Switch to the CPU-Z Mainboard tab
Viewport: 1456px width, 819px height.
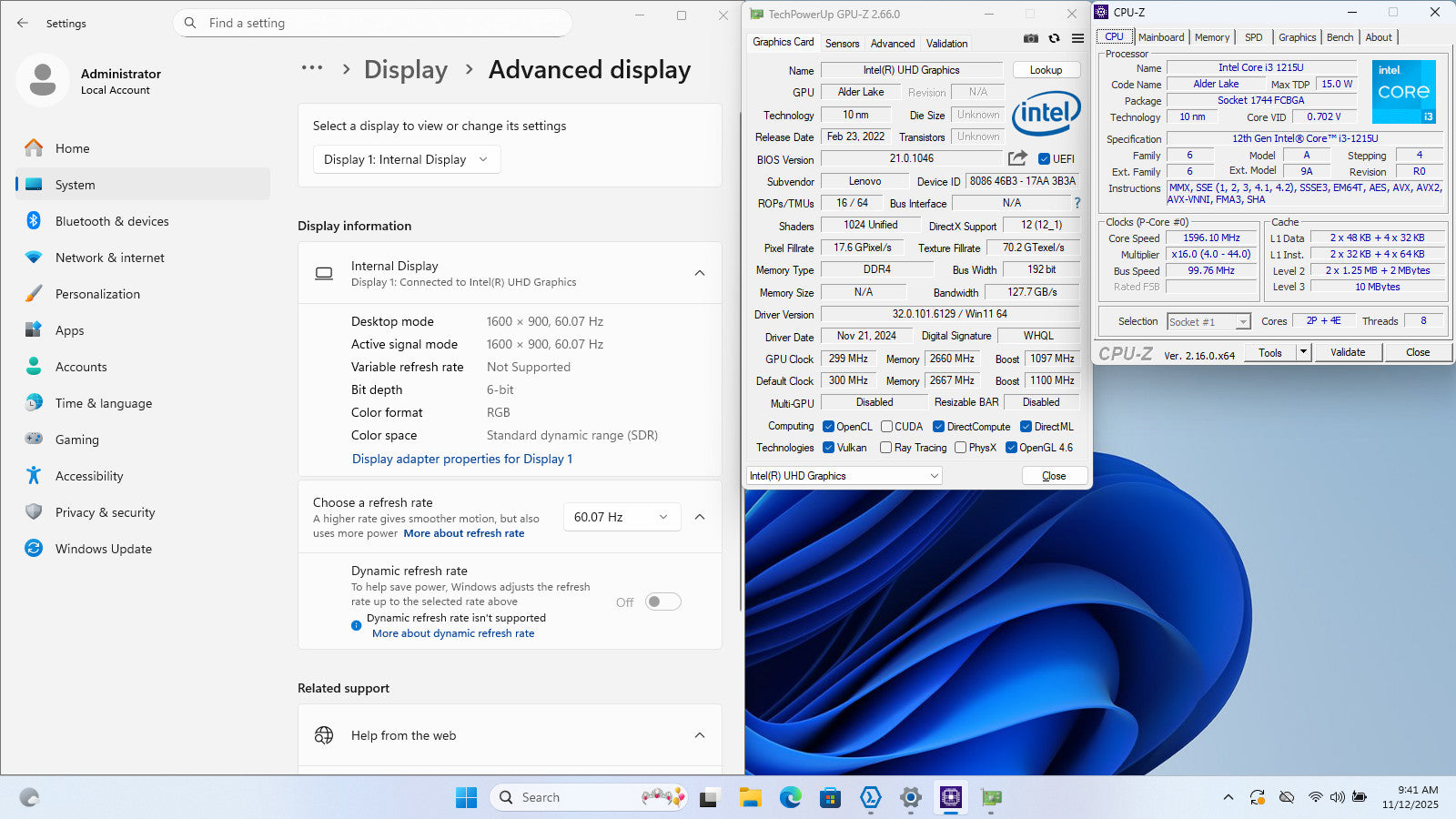click(x=1161, y=37)
